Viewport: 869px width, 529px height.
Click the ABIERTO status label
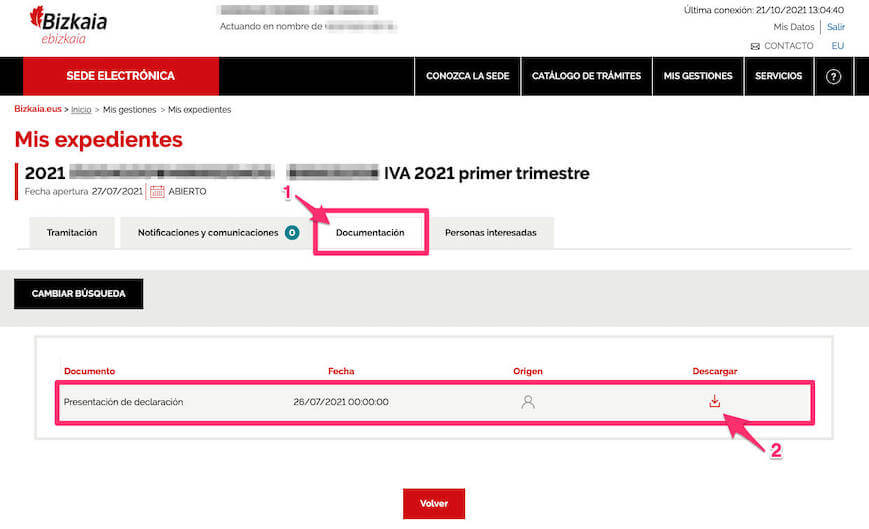point(187,191)
